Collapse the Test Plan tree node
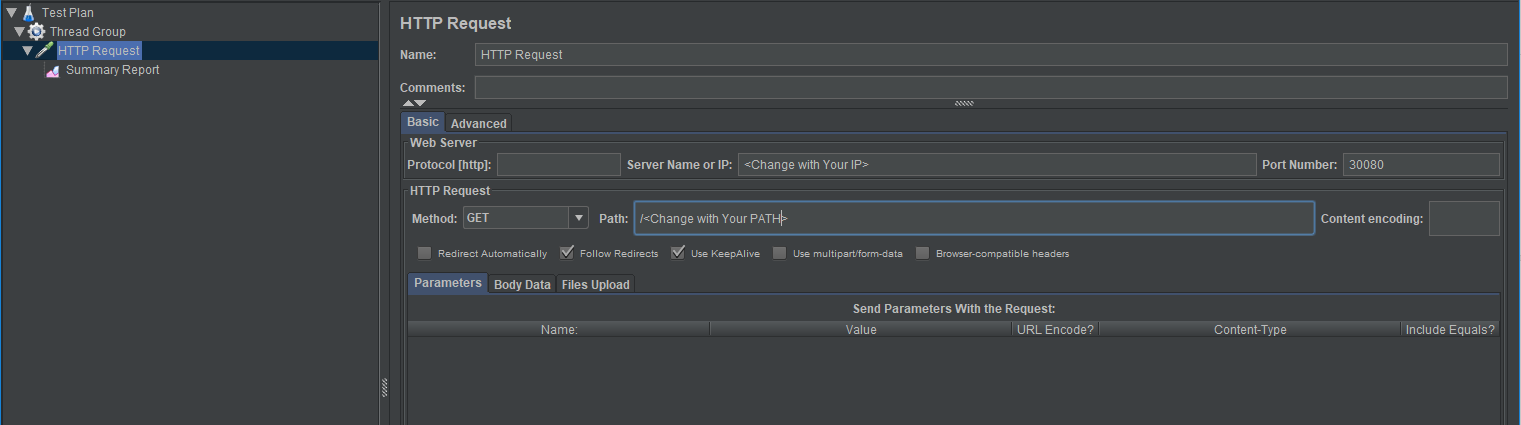This screenshot has width=1521, height=425. [x=10, y=13]
